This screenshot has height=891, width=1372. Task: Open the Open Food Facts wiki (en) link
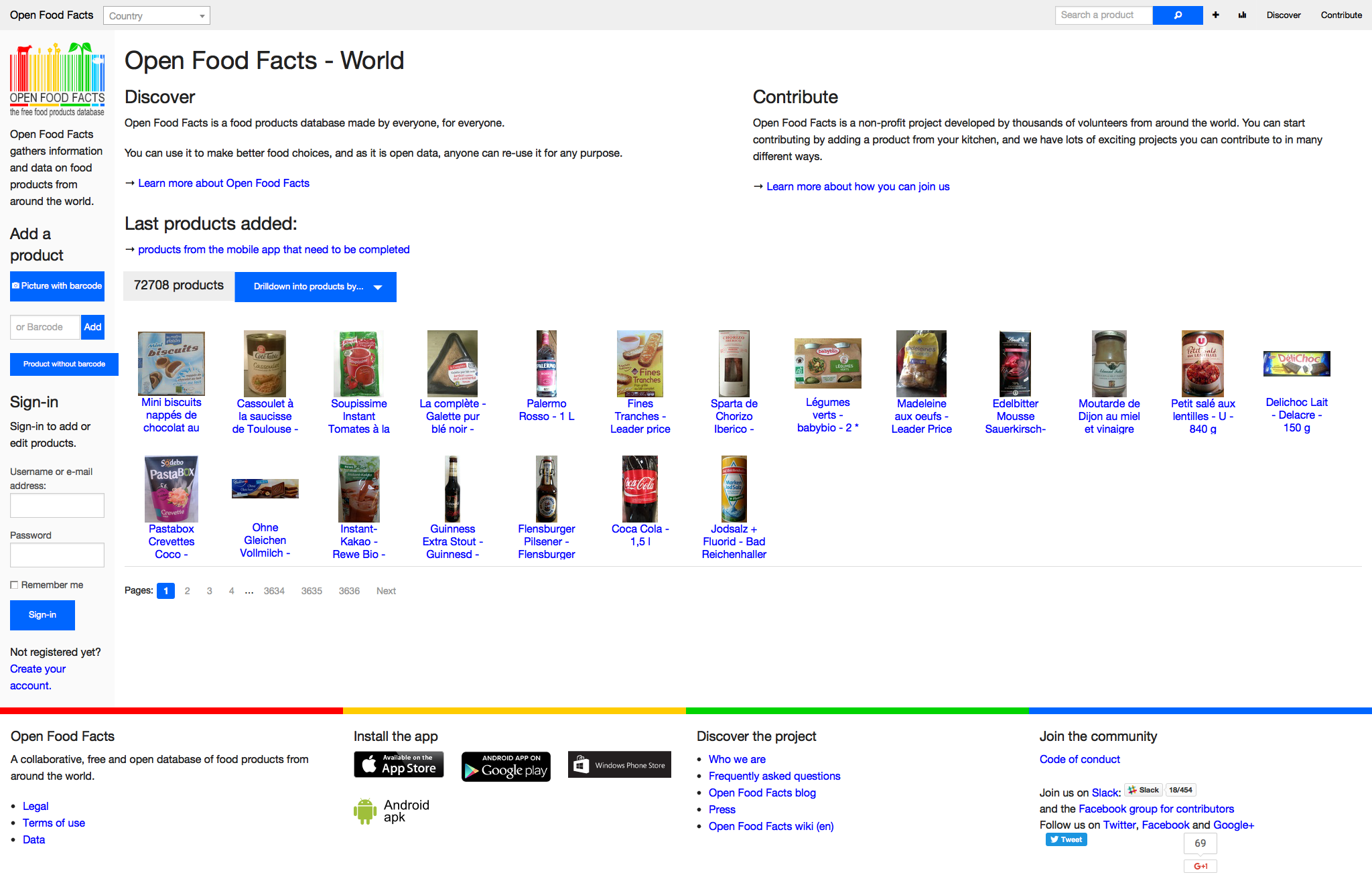(x=771, y=826)
